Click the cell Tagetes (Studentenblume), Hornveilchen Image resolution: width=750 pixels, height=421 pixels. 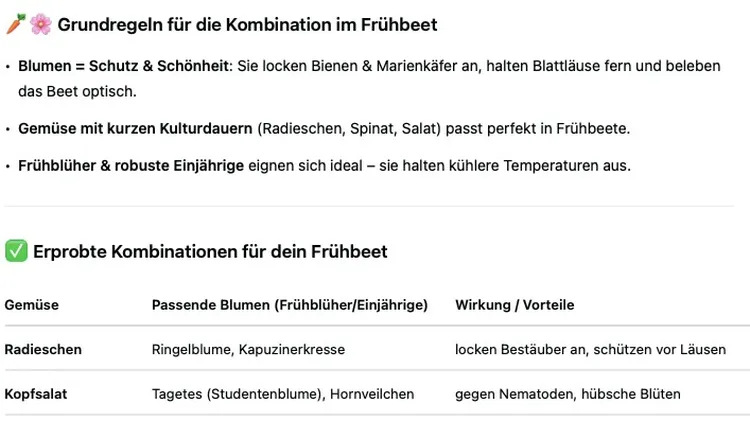point(283,394)
